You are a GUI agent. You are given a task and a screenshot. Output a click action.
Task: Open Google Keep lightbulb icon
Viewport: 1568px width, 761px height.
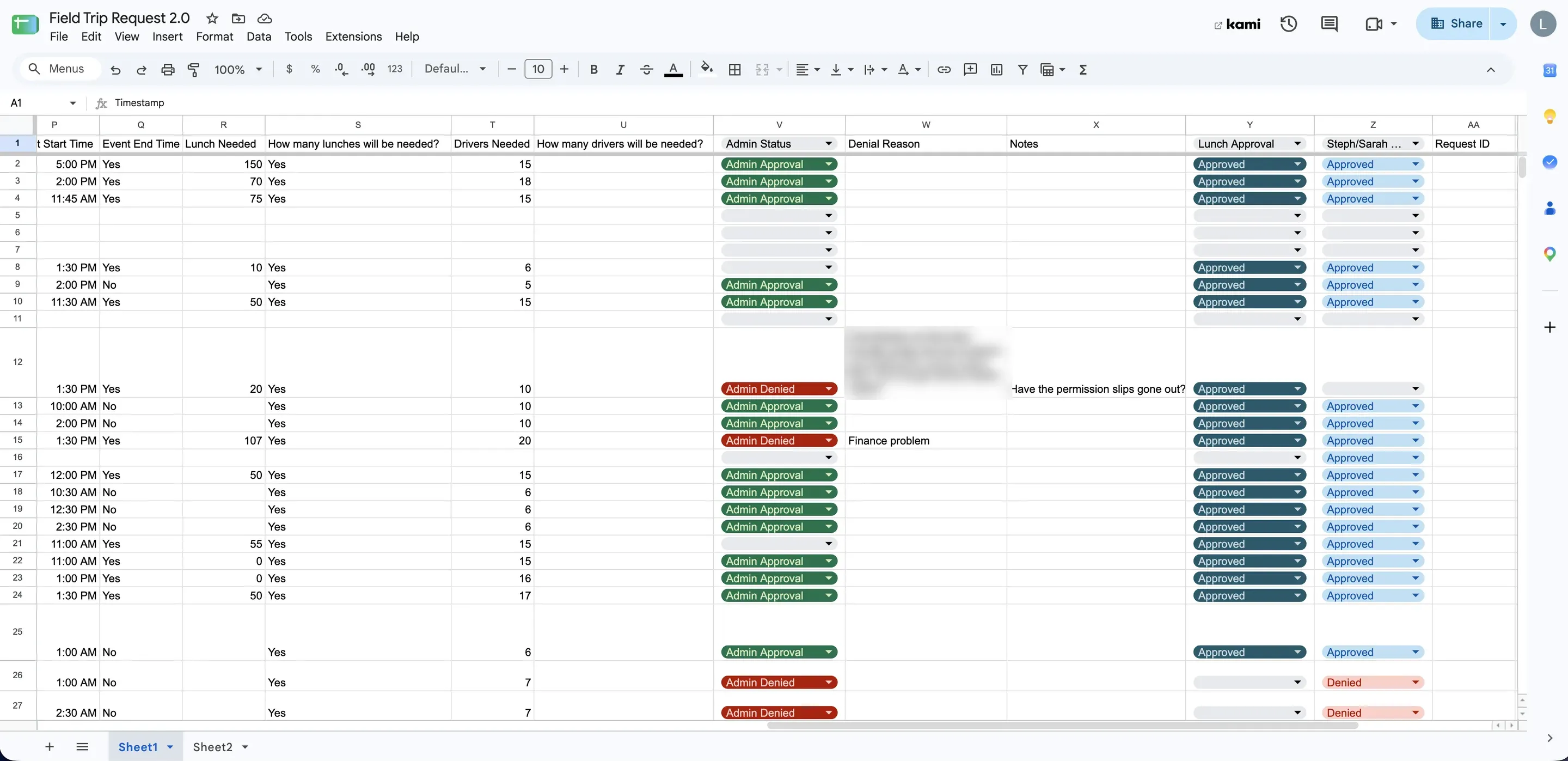click(1549, 115)
